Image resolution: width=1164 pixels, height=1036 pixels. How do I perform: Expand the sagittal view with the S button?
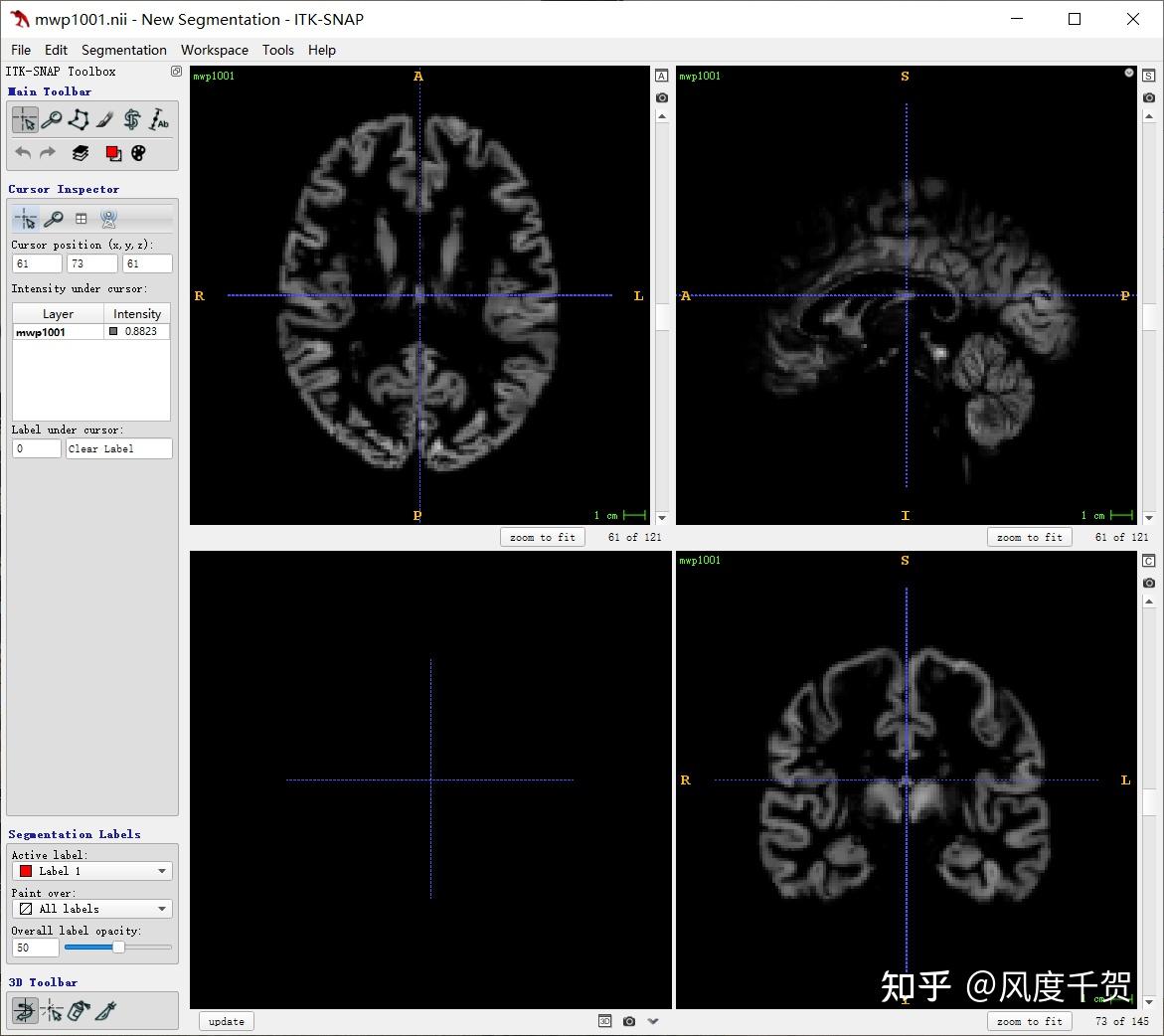pos(1149,76)
